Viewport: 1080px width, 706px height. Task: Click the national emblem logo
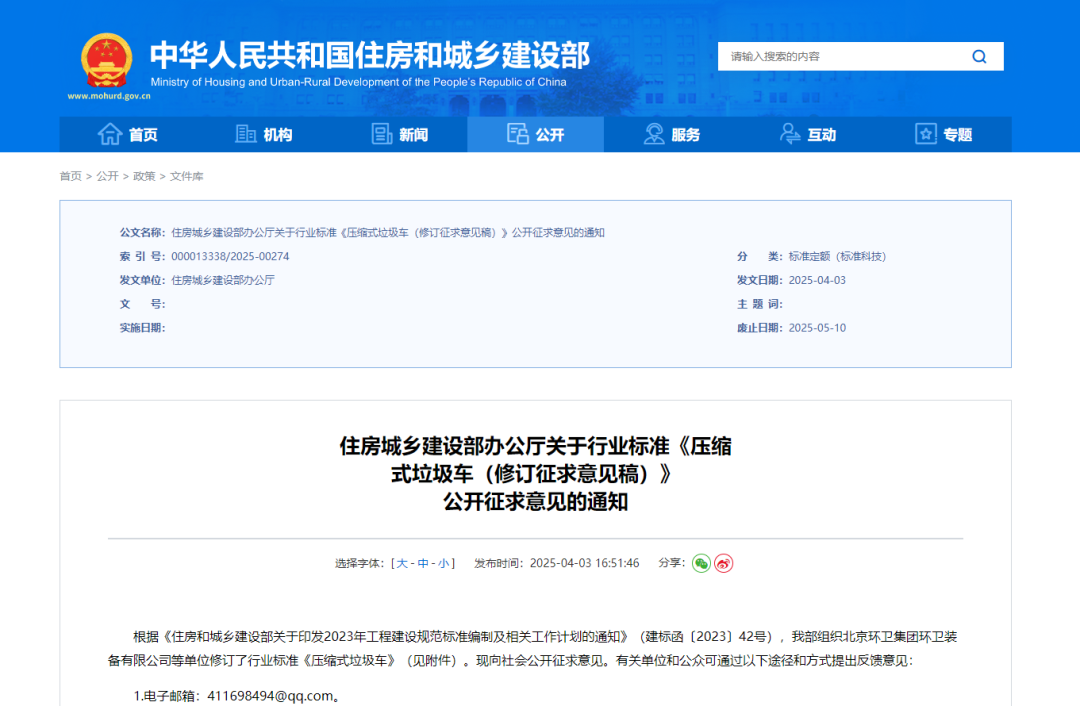(x=106, y=60)
